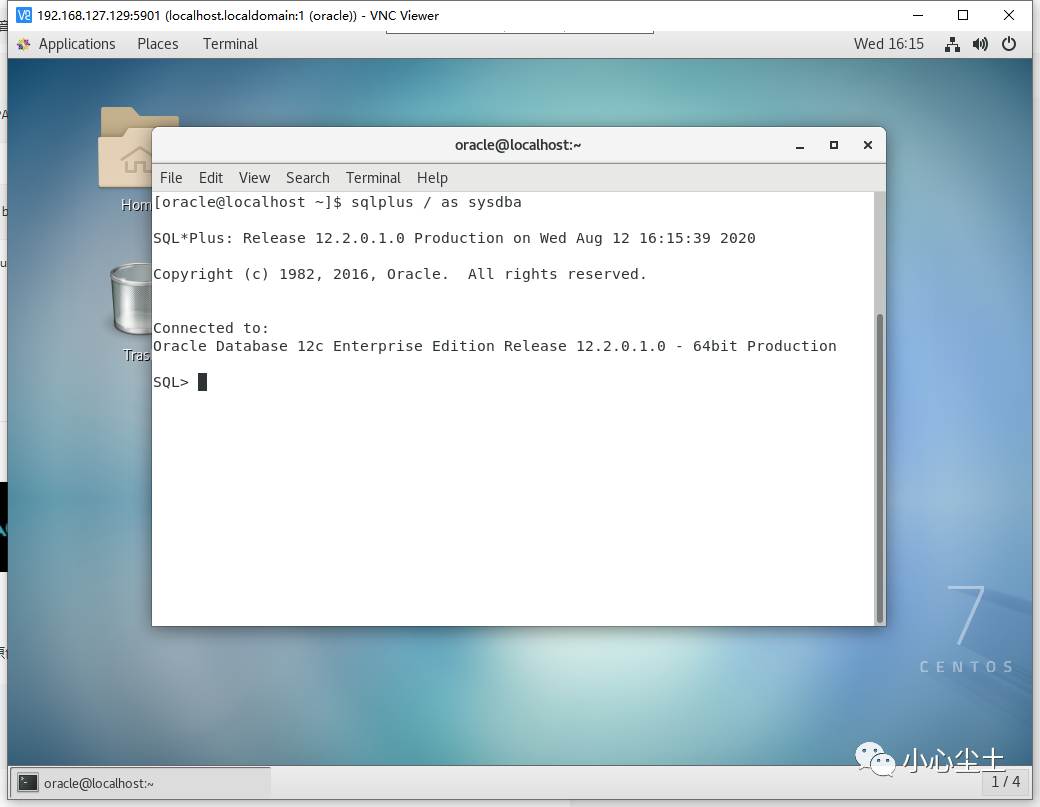Click the 1/4 workspace switcher
Viewport: 1040px width, 807px height.
click(1006, 782)
